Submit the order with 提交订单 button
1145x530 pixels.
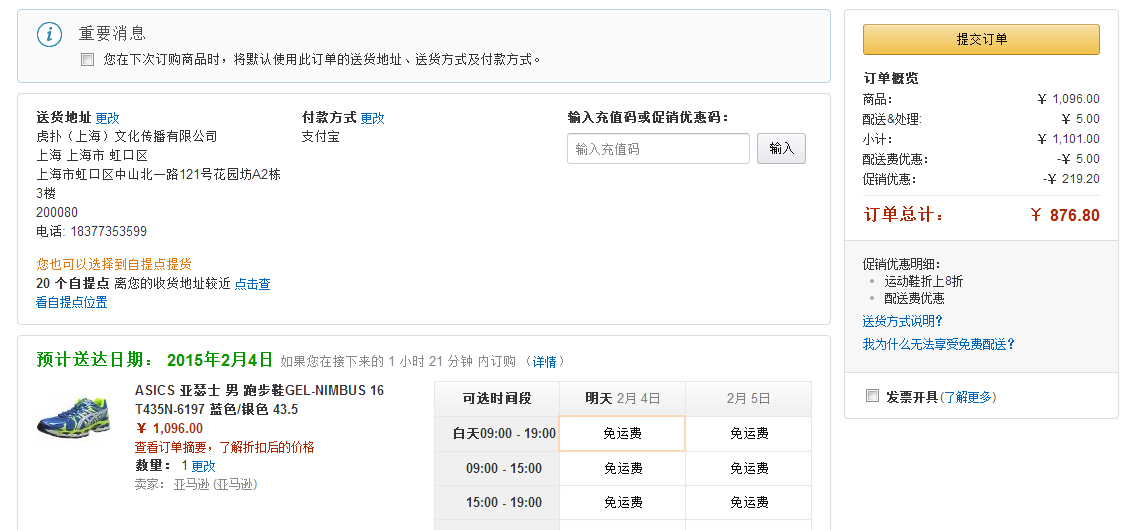pos(981,39)
